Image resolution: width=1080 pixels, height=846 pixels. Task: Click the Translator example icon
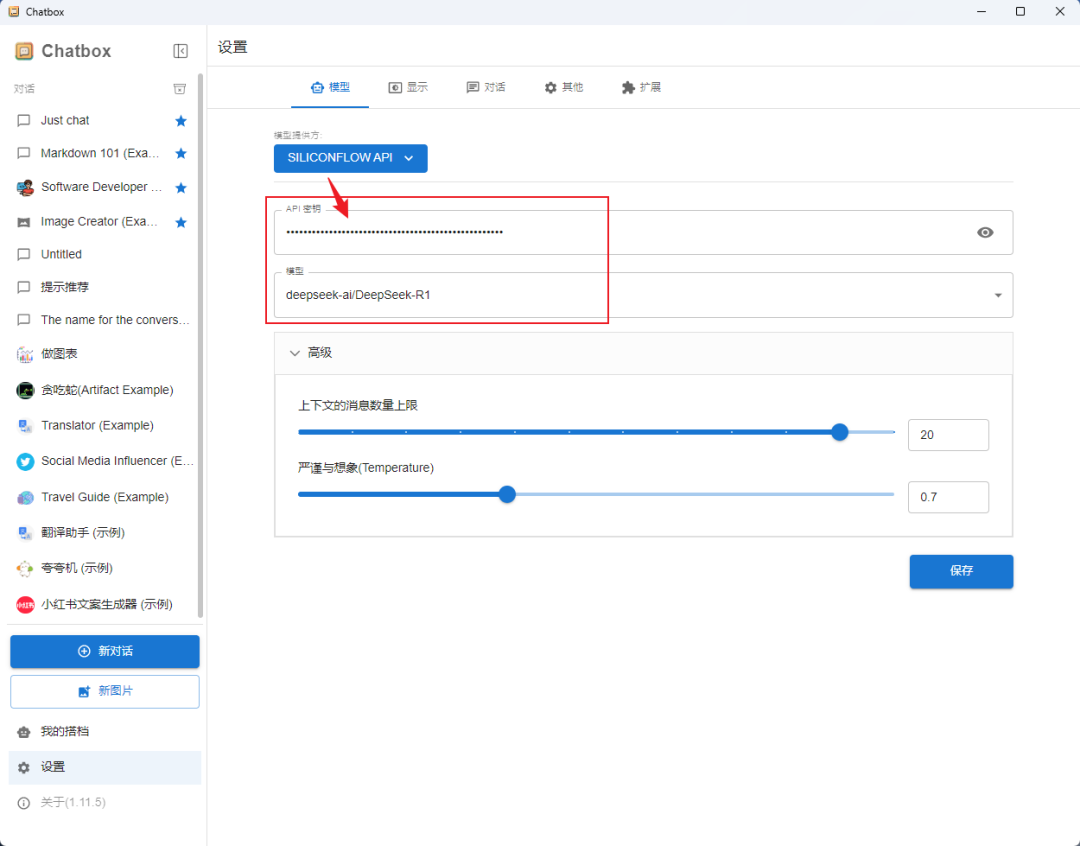(25, 426)
